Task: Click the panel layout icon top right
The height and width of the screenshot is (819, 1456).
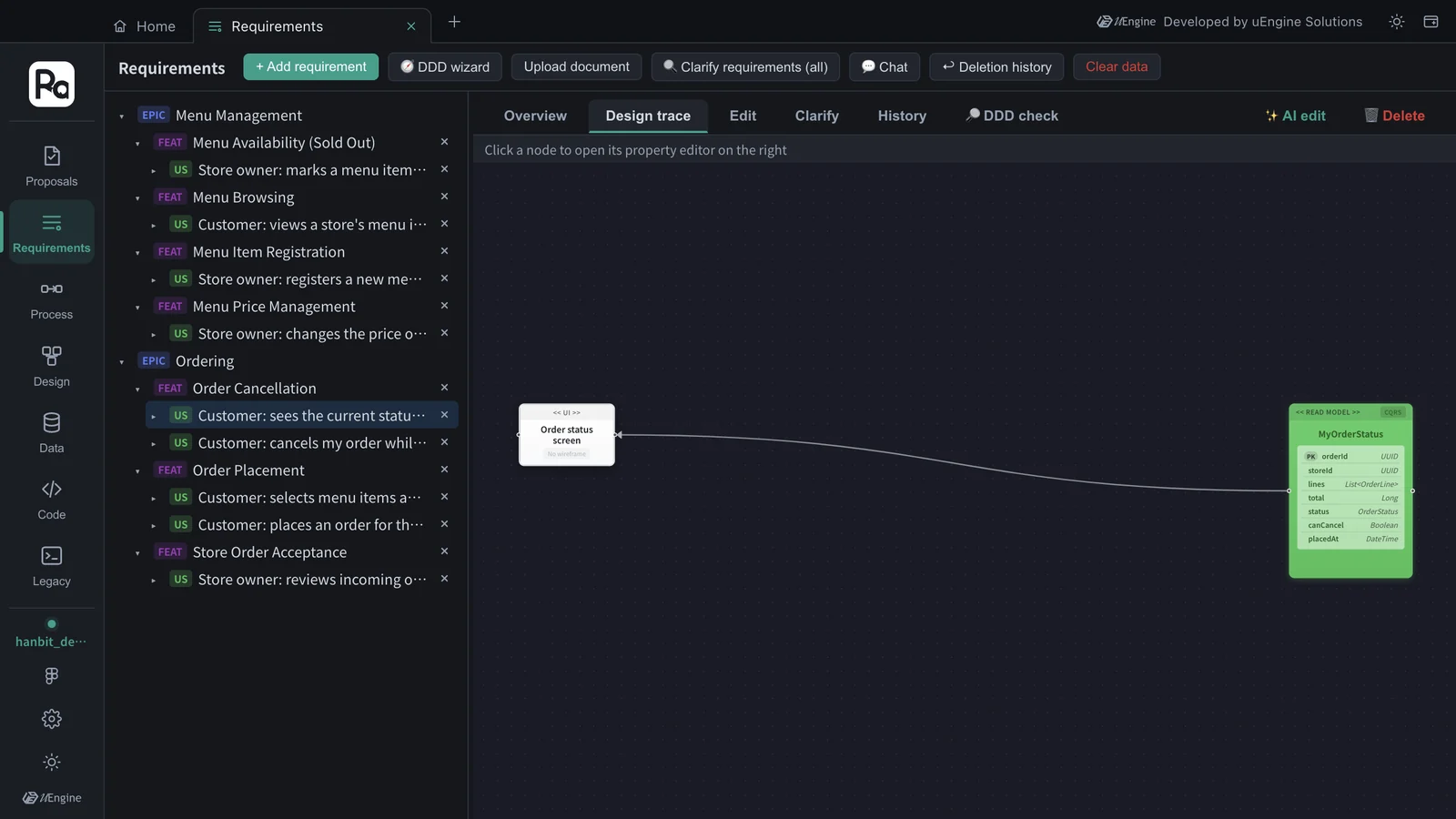Action: 1431,22
